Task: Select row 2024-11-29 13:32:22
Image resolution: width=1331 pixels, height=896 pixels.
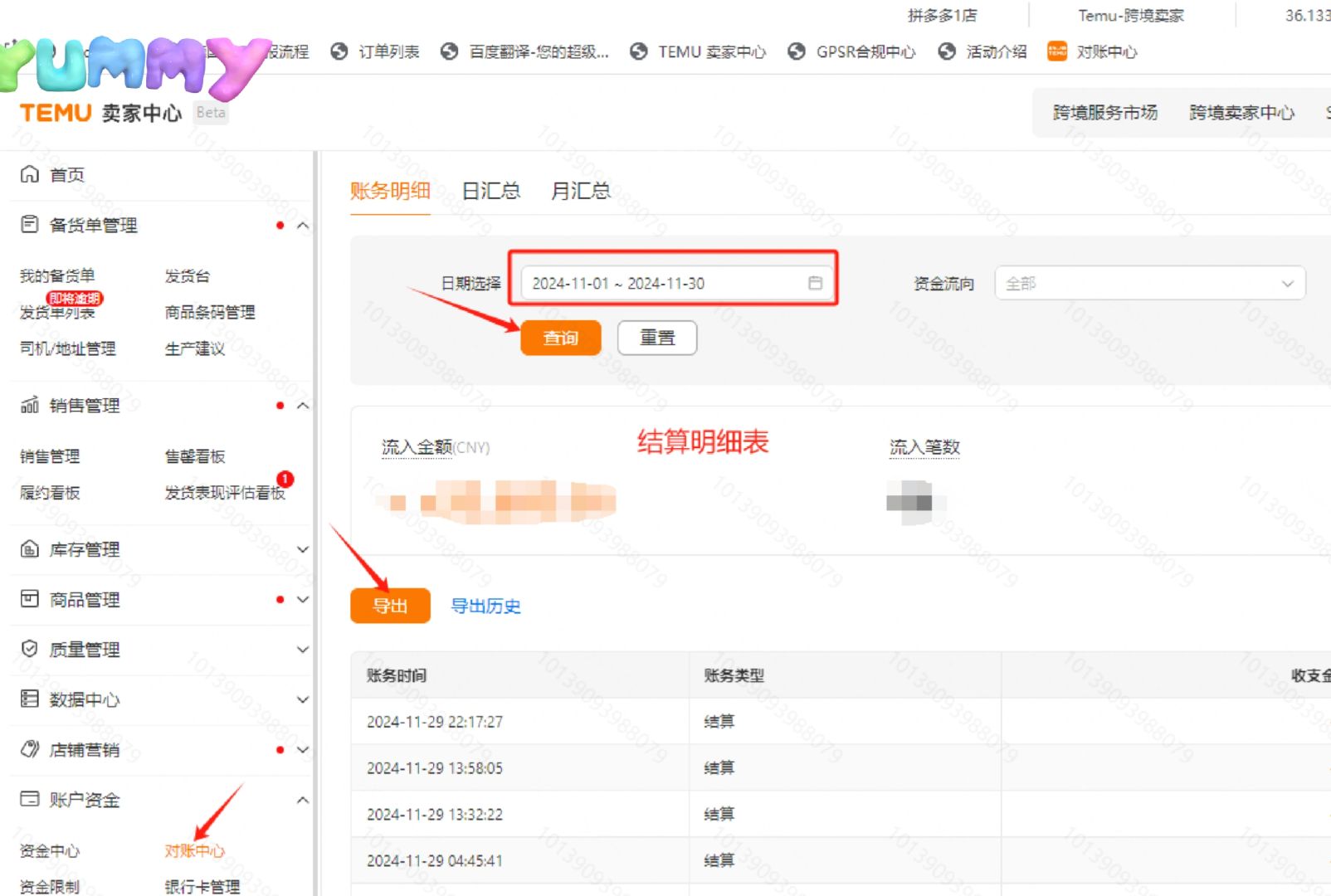Action: click(841, 814)
